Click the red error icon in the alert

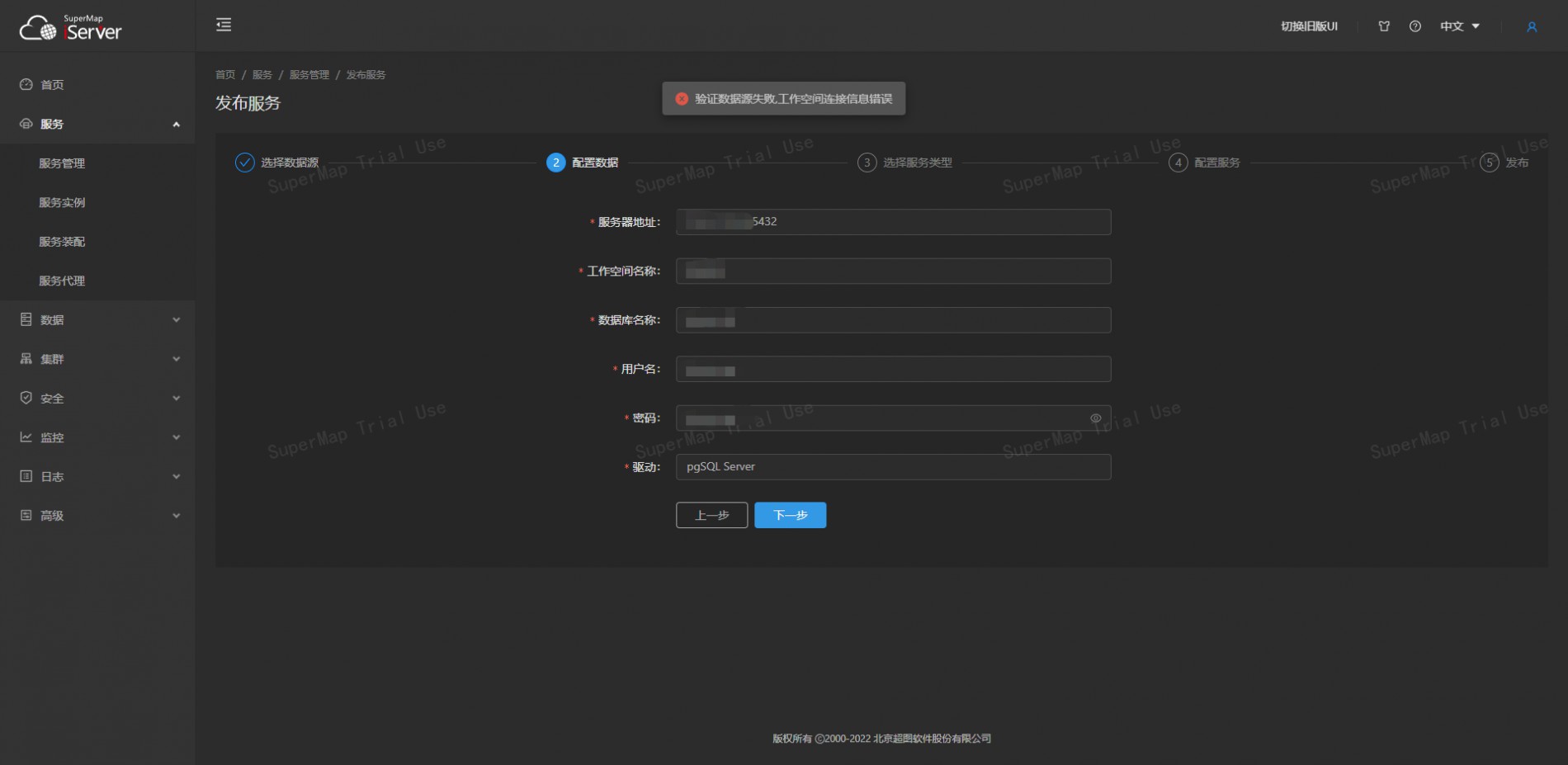click(682, 99)
